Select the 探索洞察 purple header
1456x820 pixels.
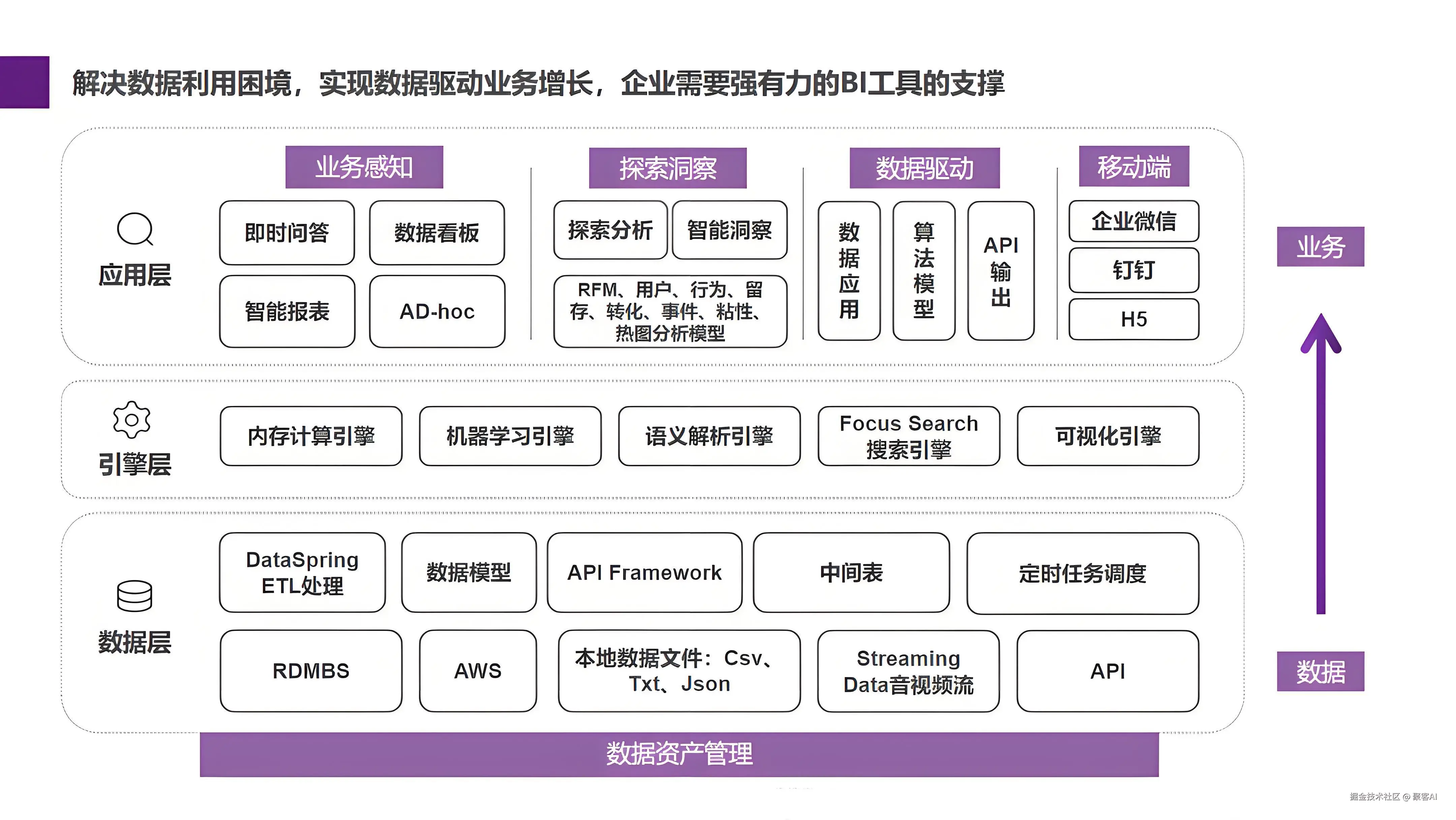668,168
